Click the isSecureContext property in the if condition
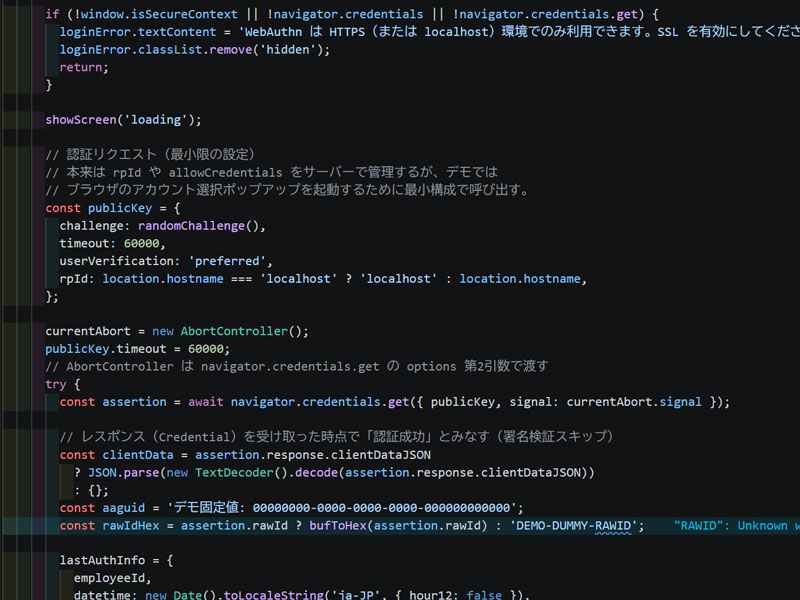800x600 pixels. [x=185, y=14]
